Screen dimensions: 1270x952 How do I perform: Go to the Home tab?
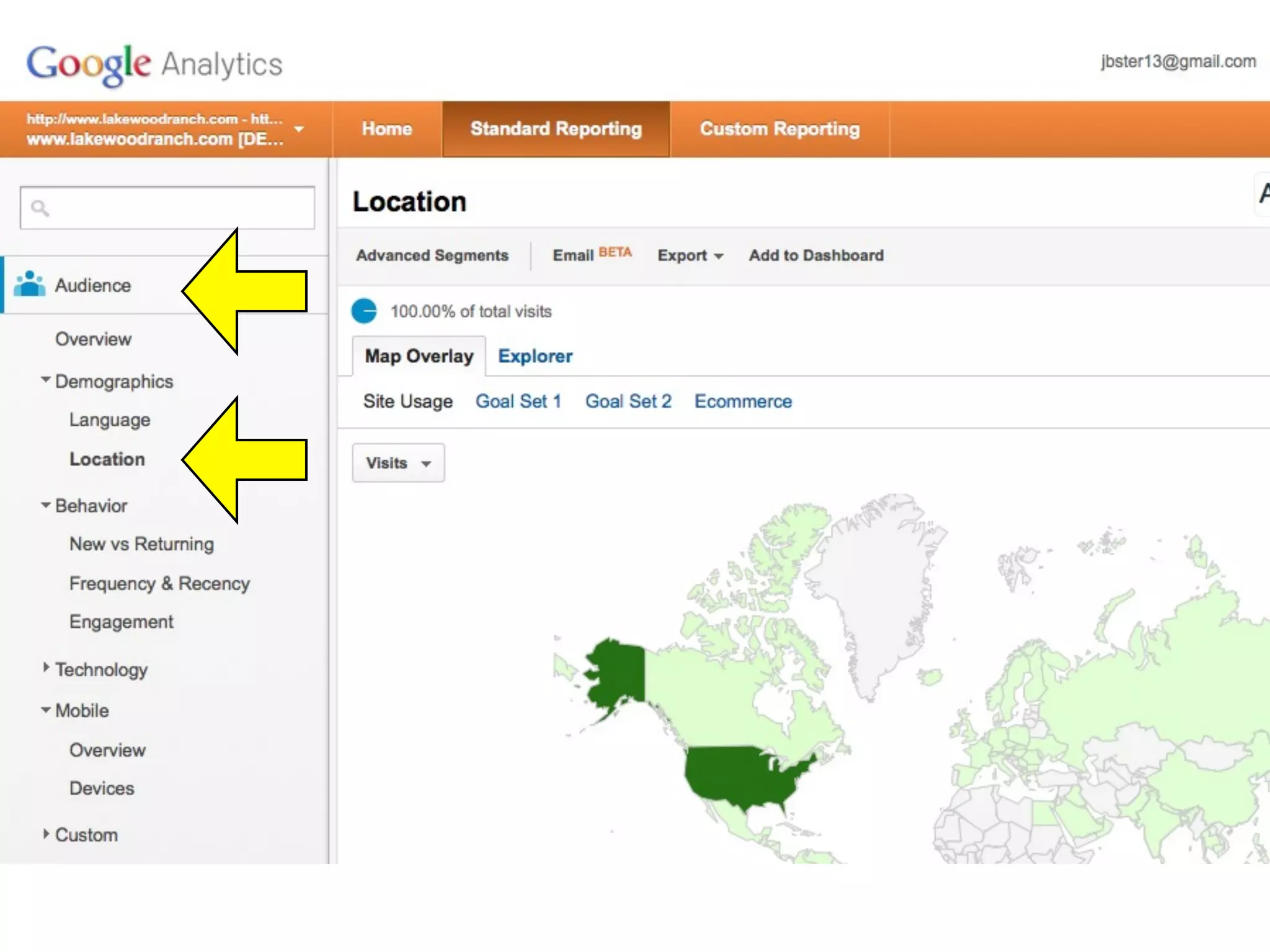click(387, 129)
